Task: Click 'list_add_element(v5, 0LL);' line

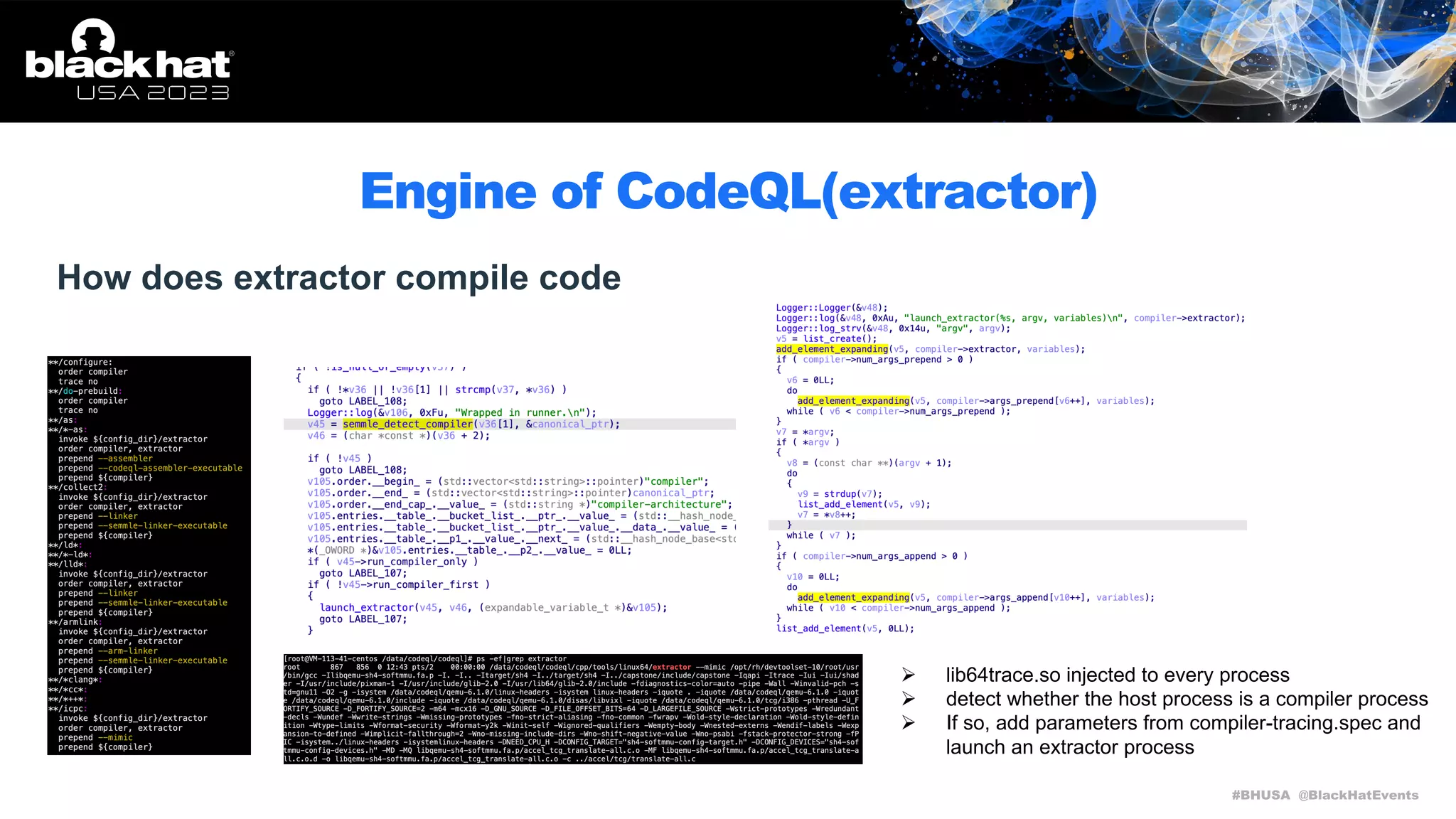Action: [845, 628]
